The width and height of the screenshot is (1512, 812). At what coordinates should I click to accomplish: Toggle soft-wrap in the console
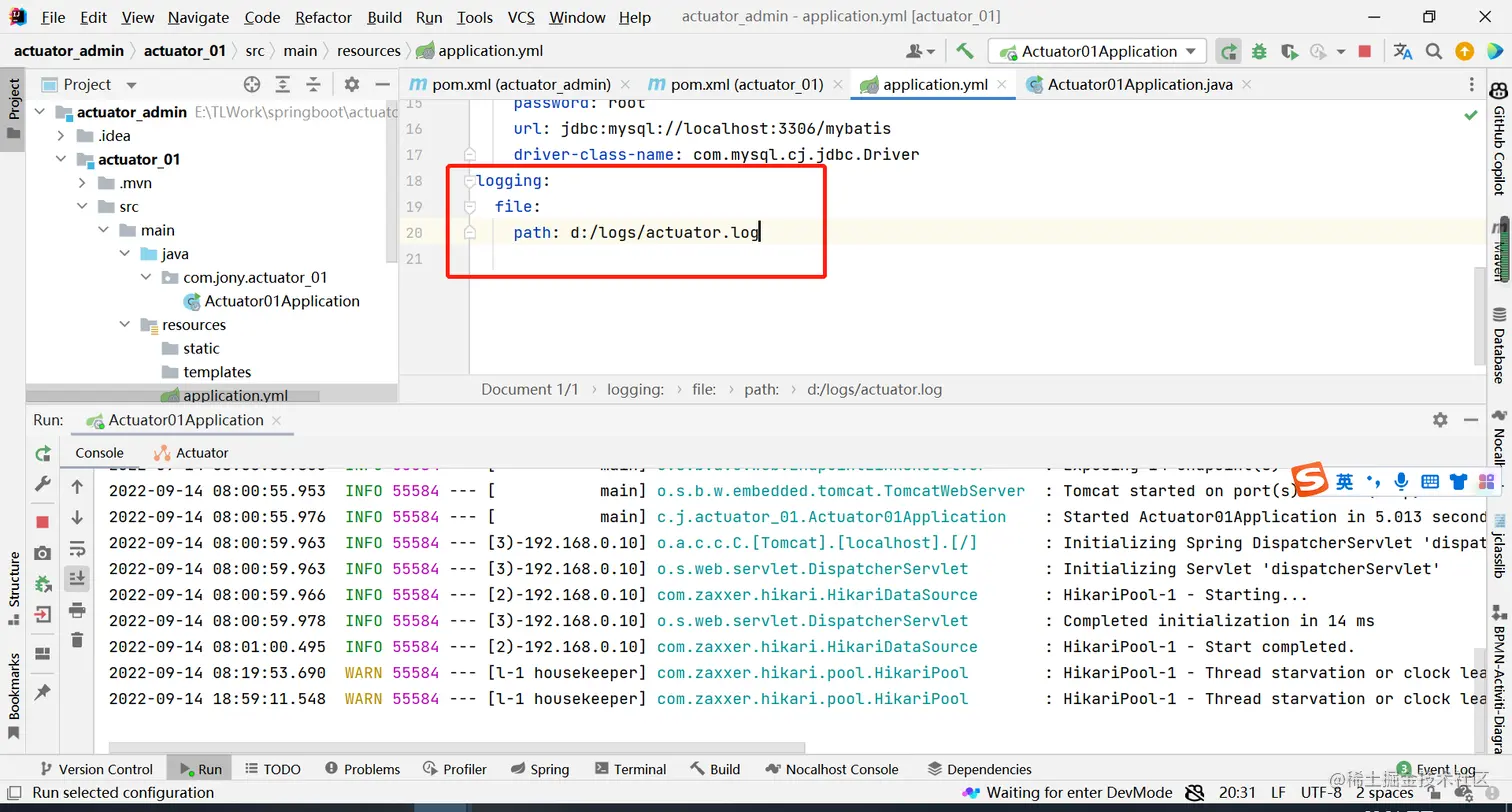tap(77, 549)
